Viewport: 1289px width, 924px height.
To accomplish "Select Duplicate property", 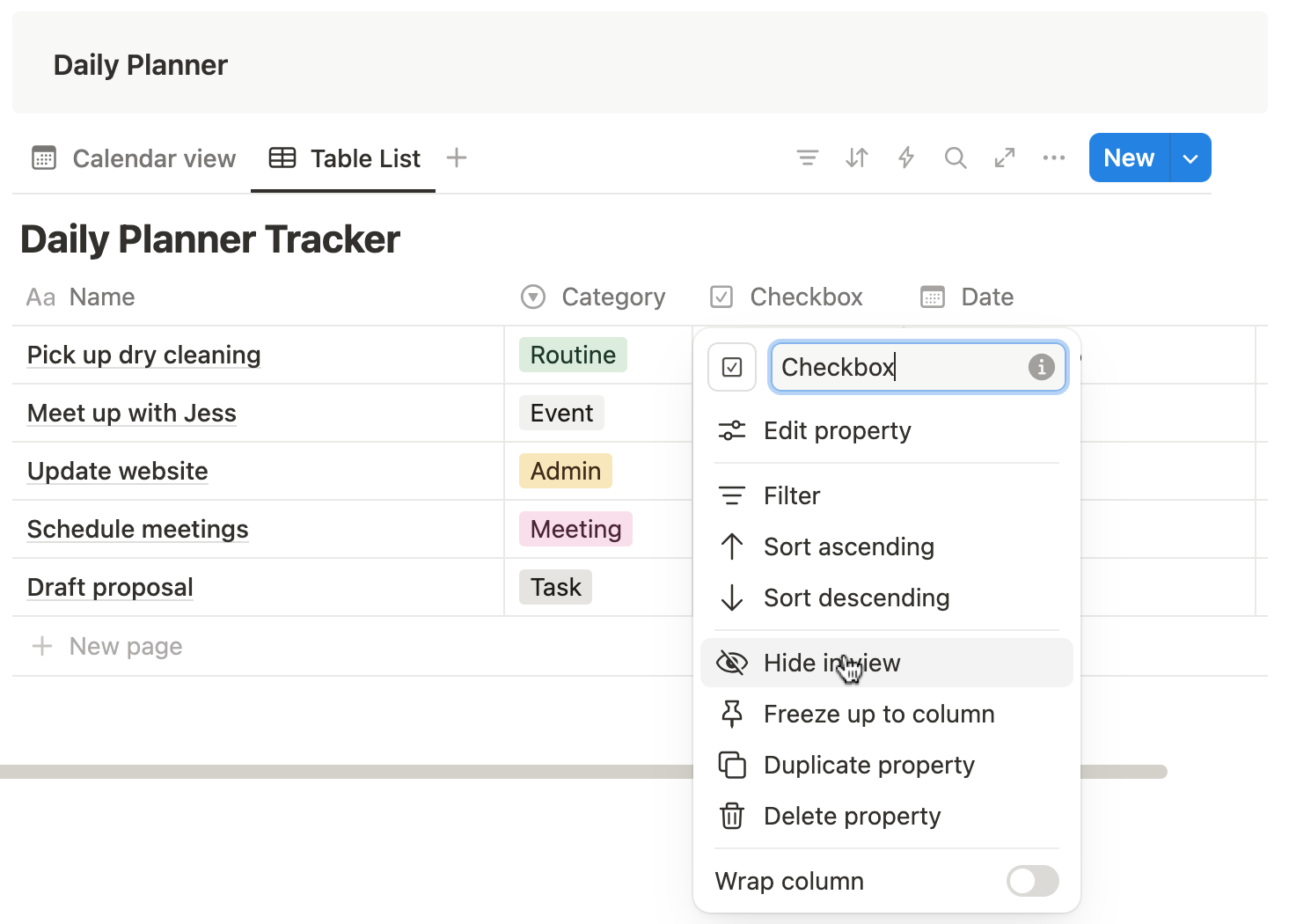I will click(x=886, y=765).
